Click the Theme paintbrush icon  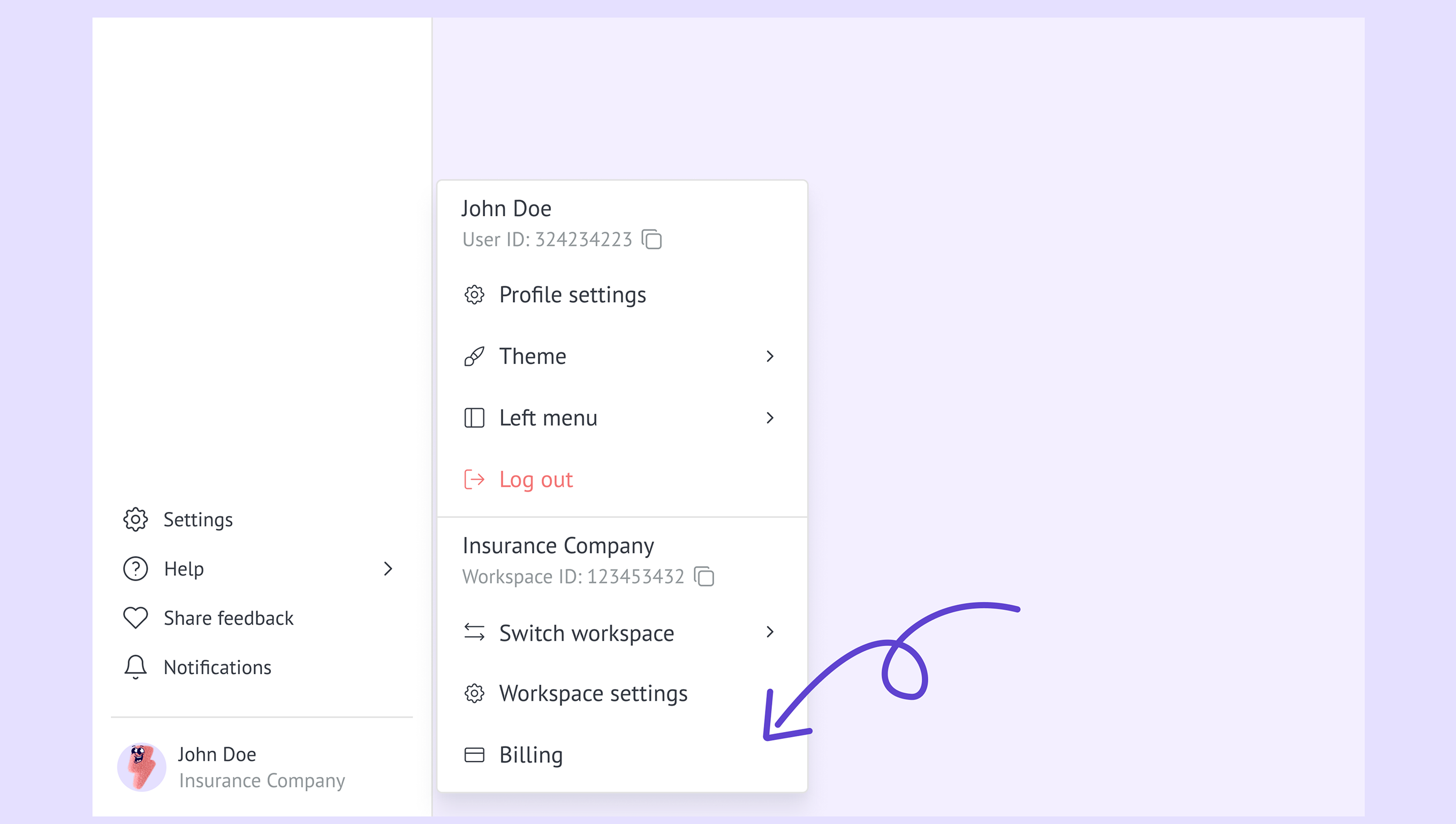pyautogui.click(x=474, y=356)
